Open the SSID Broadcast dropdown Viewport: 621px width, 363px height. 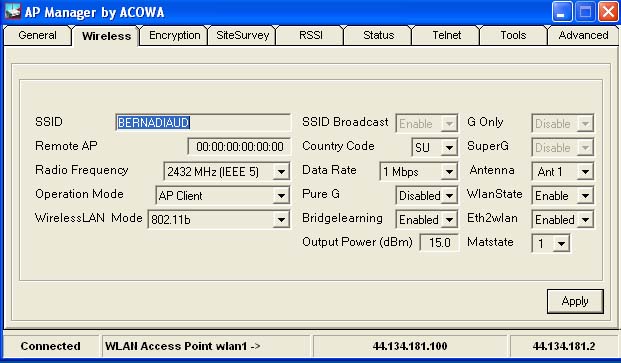click(x=427, y=124)
